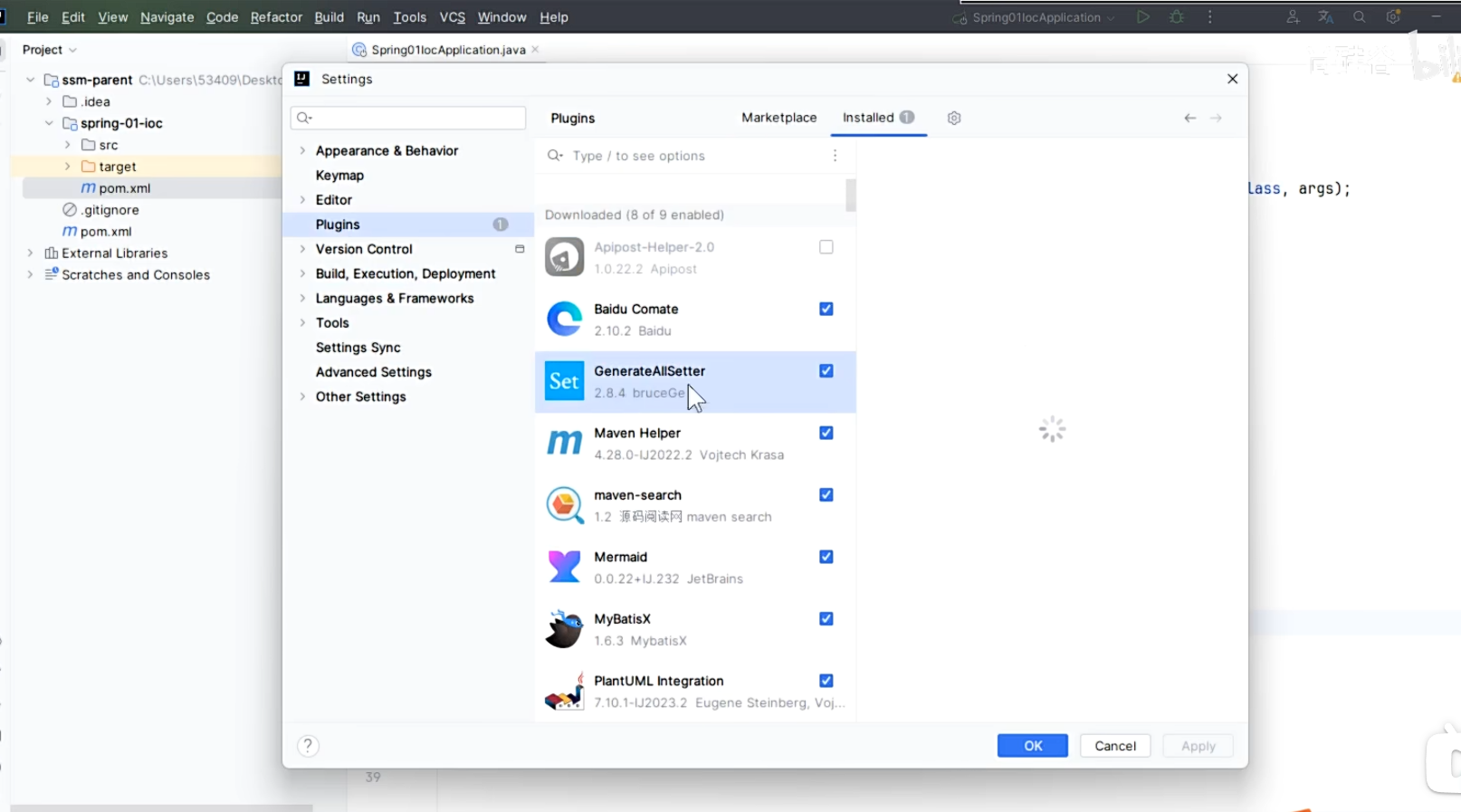Viewport: 1461px width, 812px height.
Task: Open plugin search options three-dot menu
Action: pyautogui.click(x=835, y=156)
